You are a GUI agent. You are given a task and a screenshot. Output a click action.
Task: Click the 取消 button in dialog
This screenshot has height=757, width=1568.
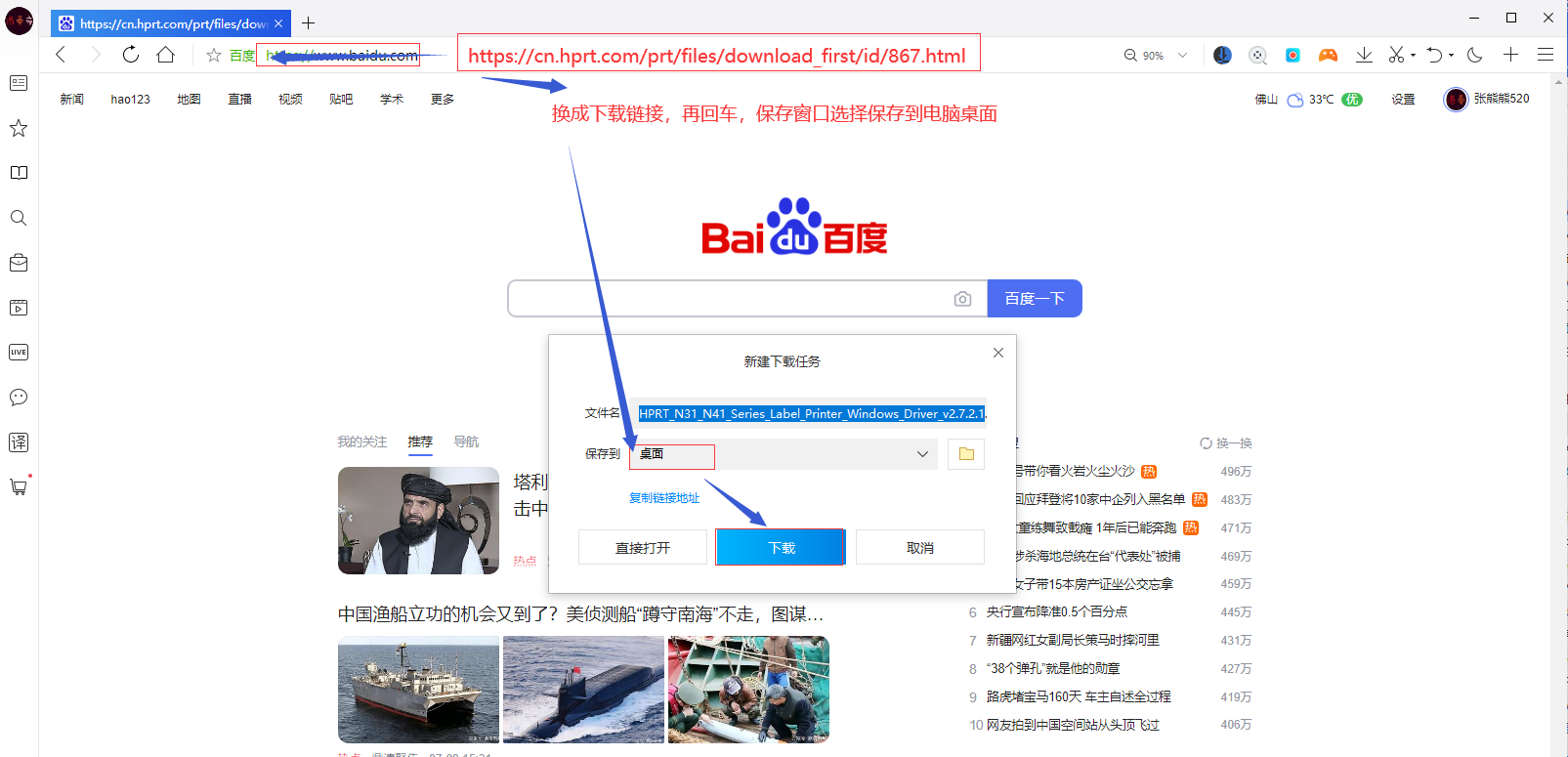920,547
